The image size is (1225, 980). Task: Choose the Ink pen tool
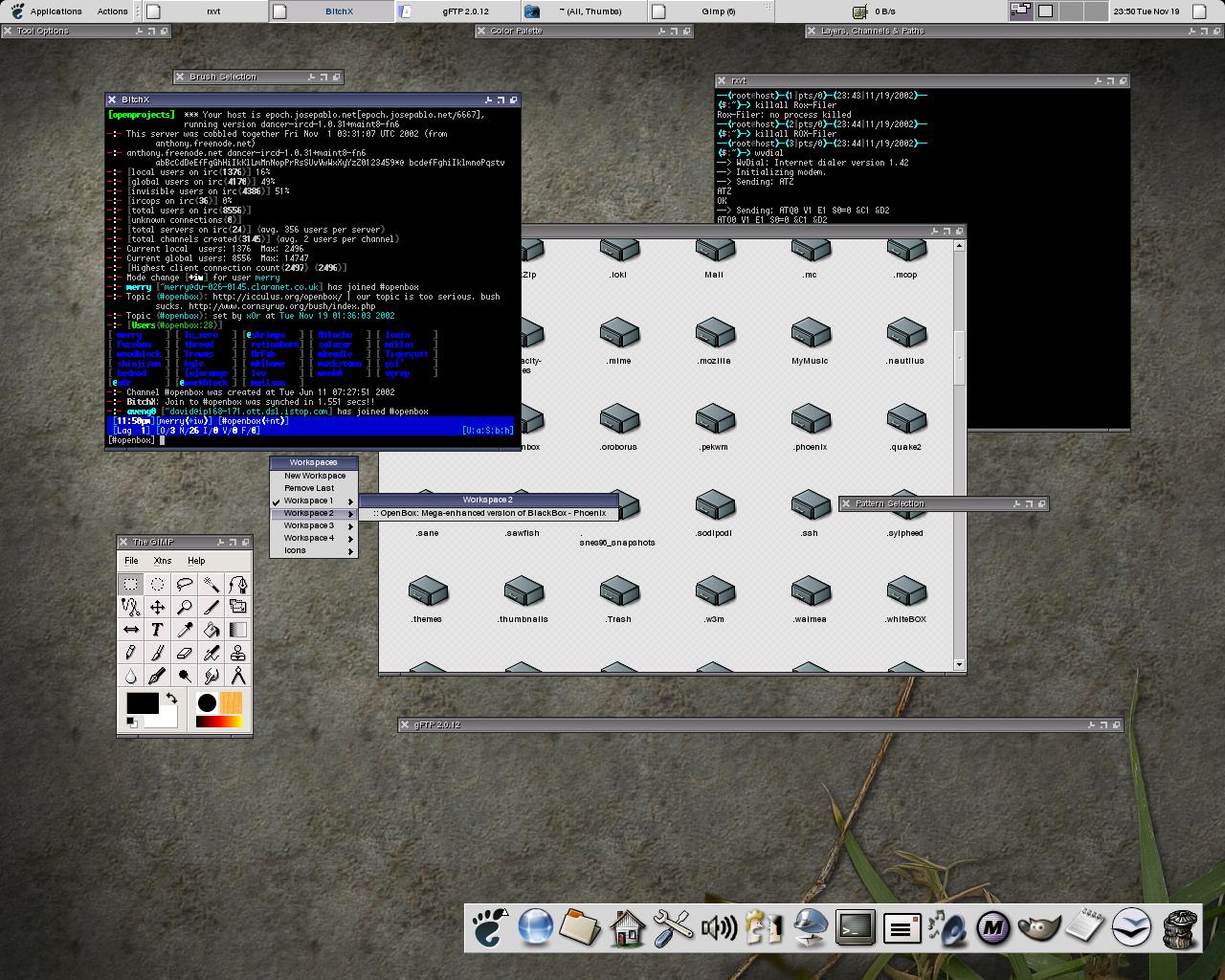tap(158, 676)
